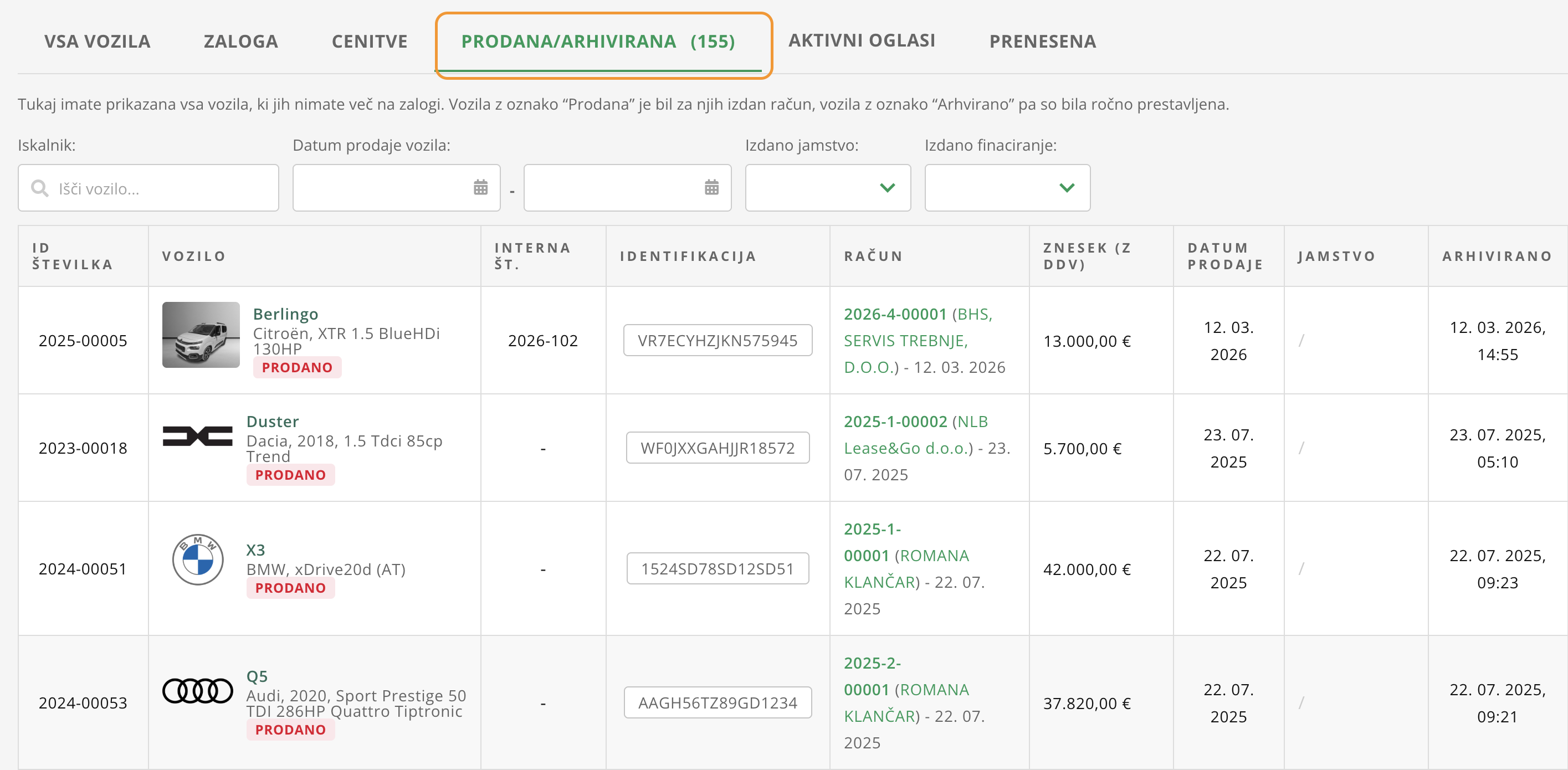The height and width of the screenshot is (770, 1568).
Task: Open the Q5 vehicle link
Action: pos(257,676)
